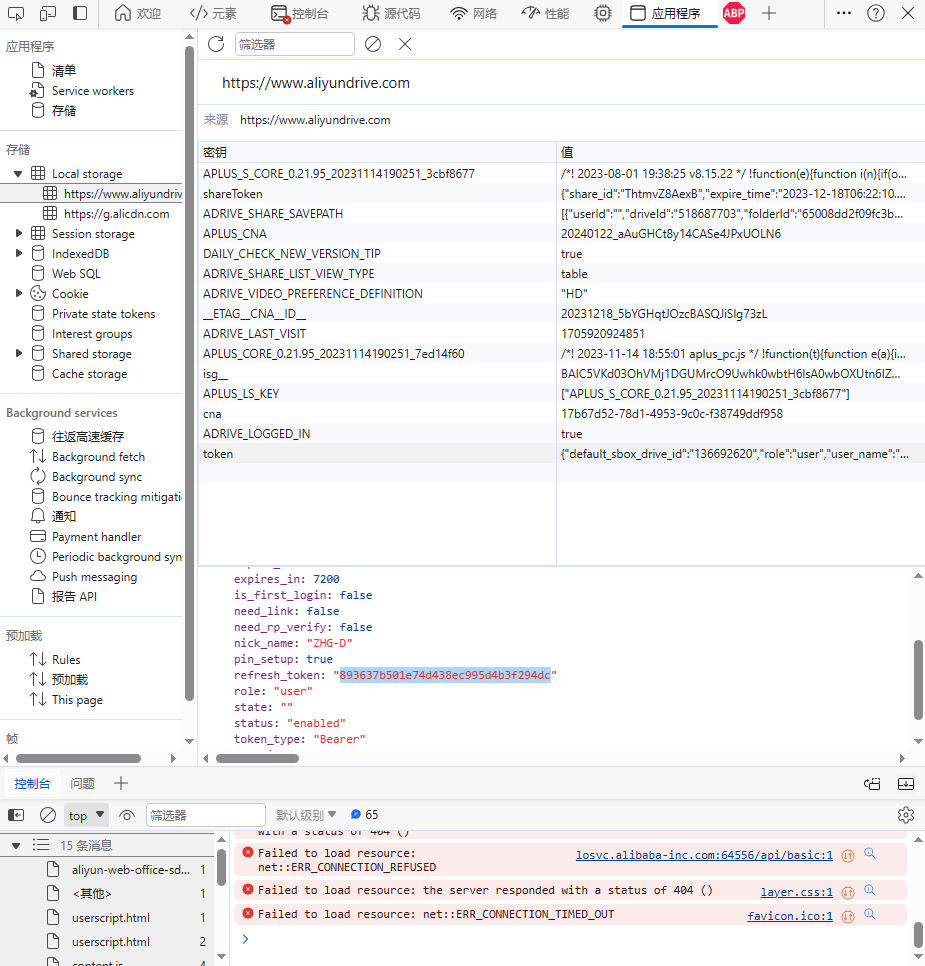Click the preview pane vertical scrollbar
The height and width of the screenshot is (966, 925).
tap(918, 680)
